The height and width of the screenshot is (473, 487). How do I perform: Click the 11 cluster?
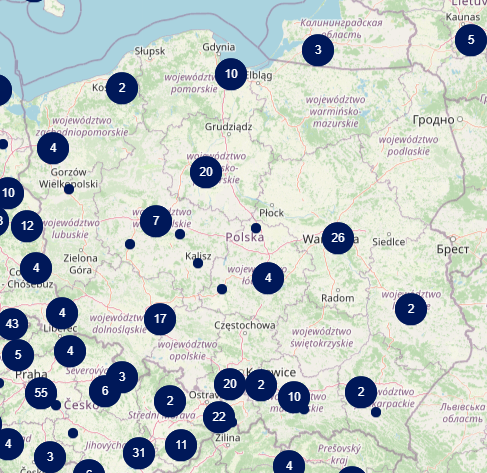[181, 445]
